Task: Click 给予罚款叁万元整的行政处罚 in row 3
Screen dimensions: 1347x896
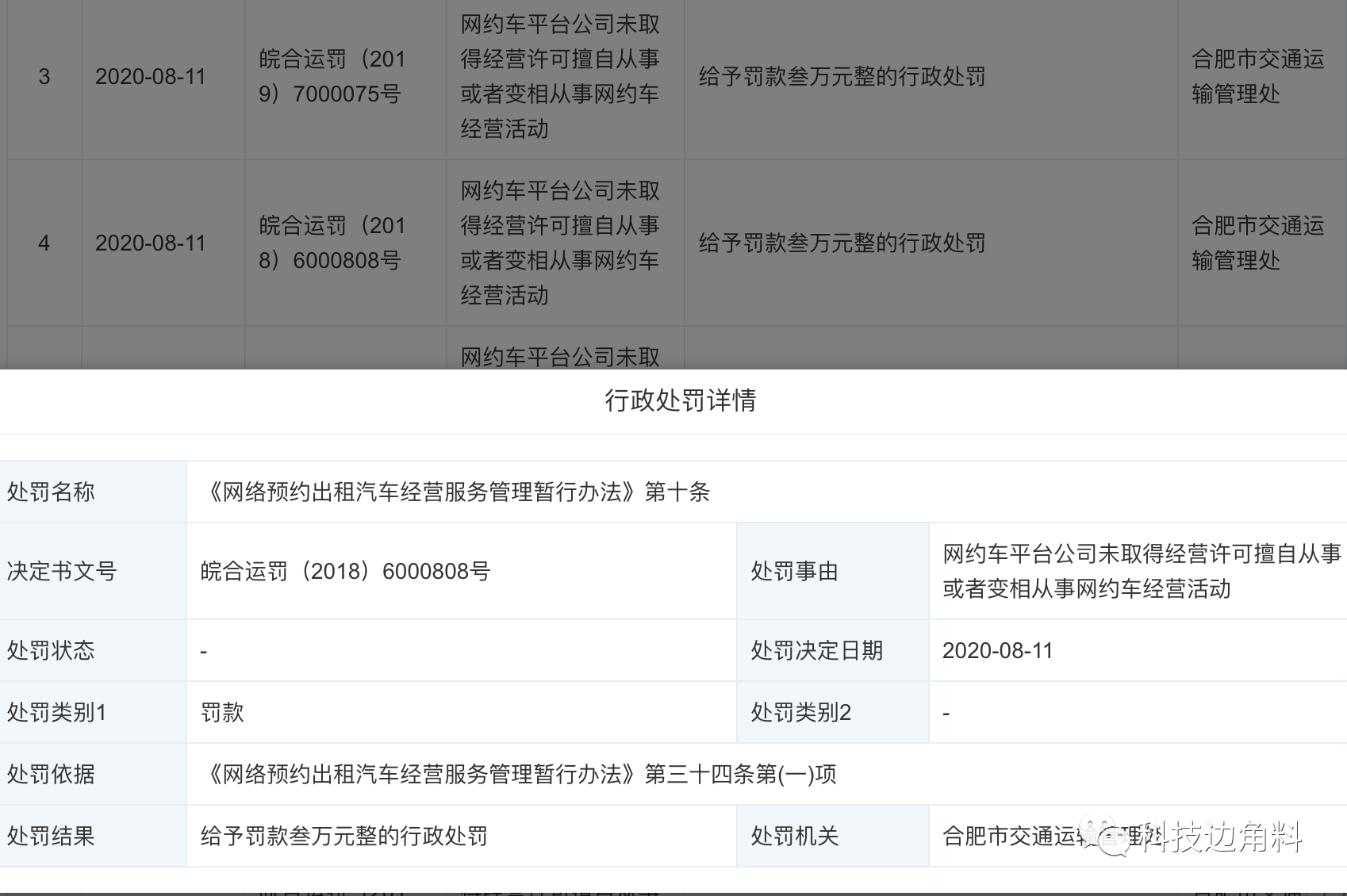Action: [842, 77]
